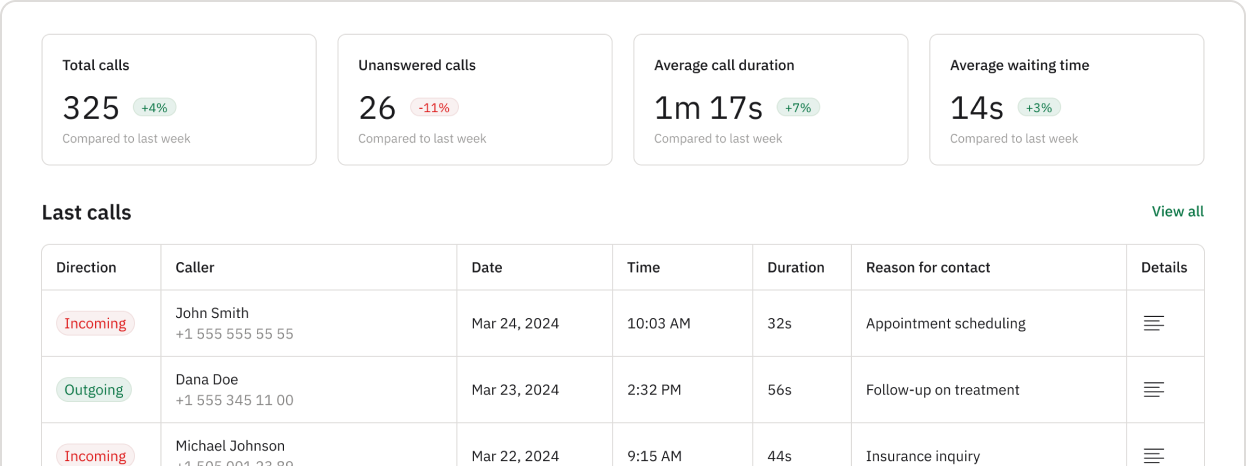Open the Average waiting time card

tap(1067, 100)
